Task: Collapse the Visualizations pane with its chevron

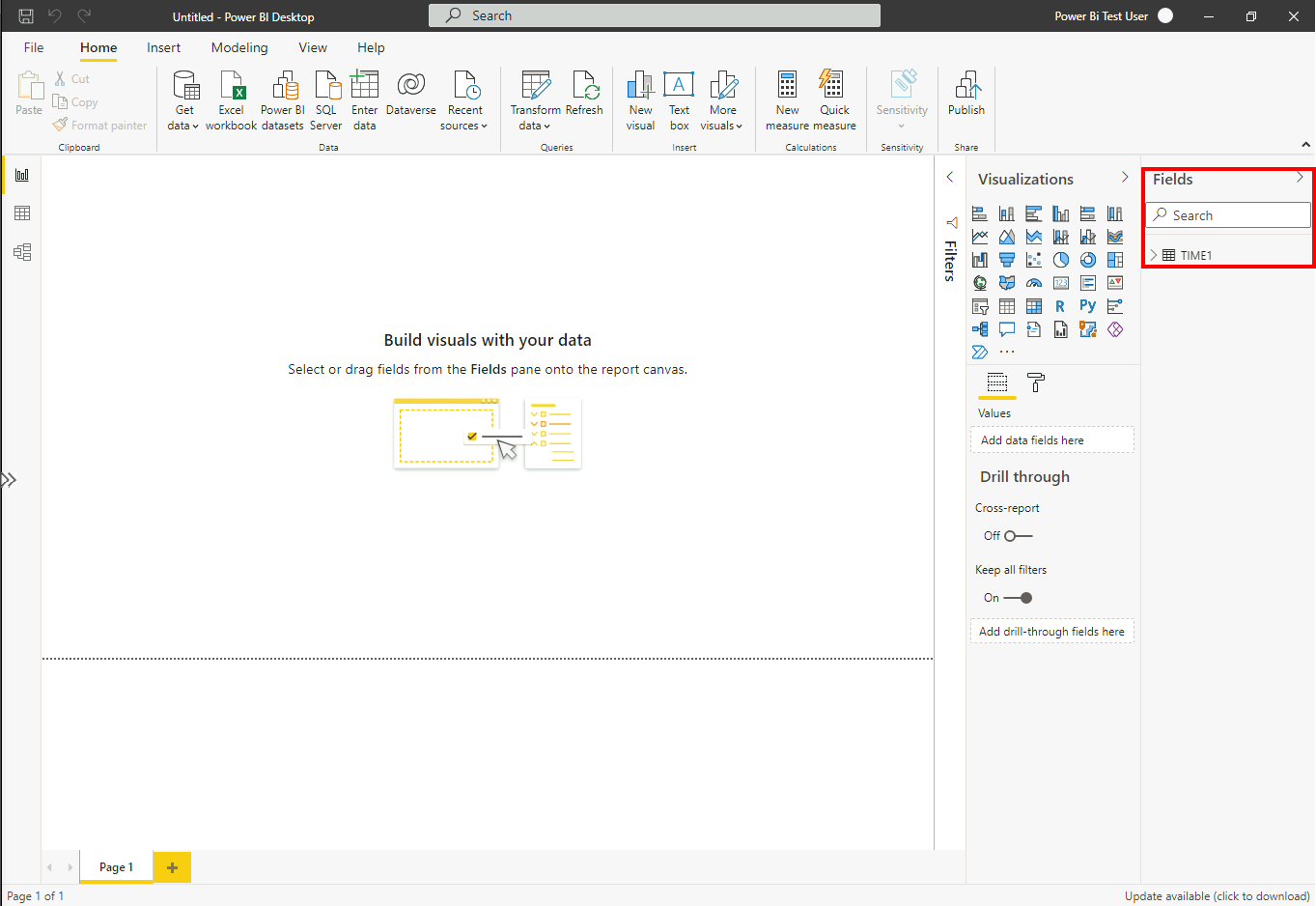Action: (x=1124, y=178)
